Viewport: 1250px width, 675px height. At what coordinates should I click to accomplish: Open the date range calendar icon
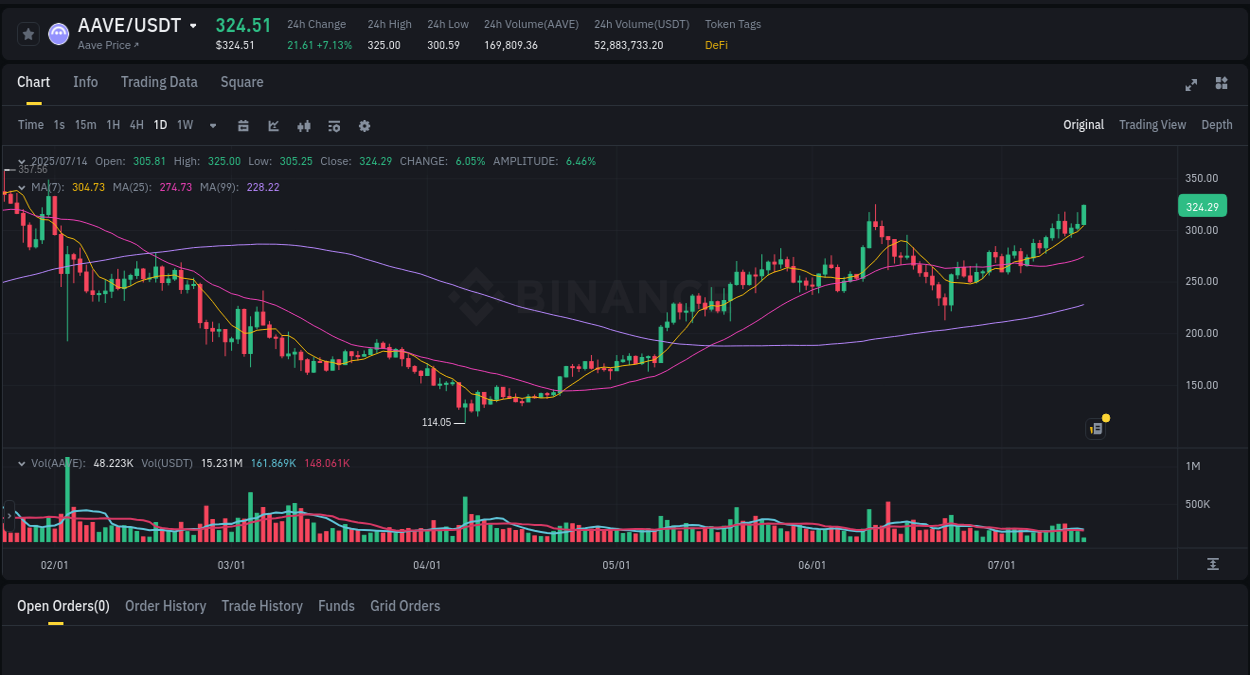point(243,125)
